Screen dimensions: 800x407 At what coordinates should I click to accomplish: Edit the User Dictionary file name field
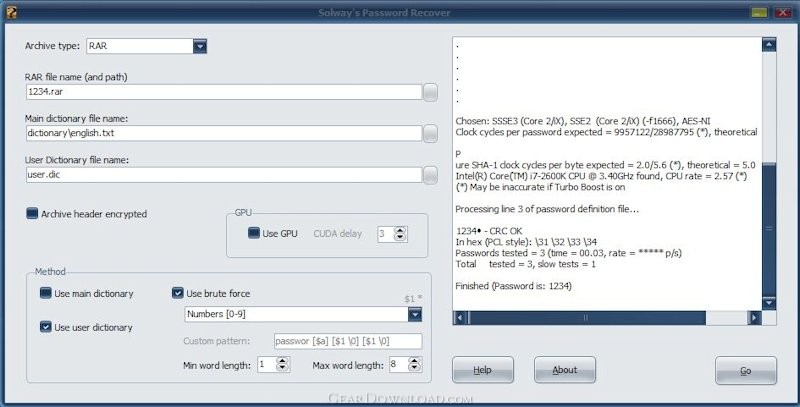coord(223,175)
